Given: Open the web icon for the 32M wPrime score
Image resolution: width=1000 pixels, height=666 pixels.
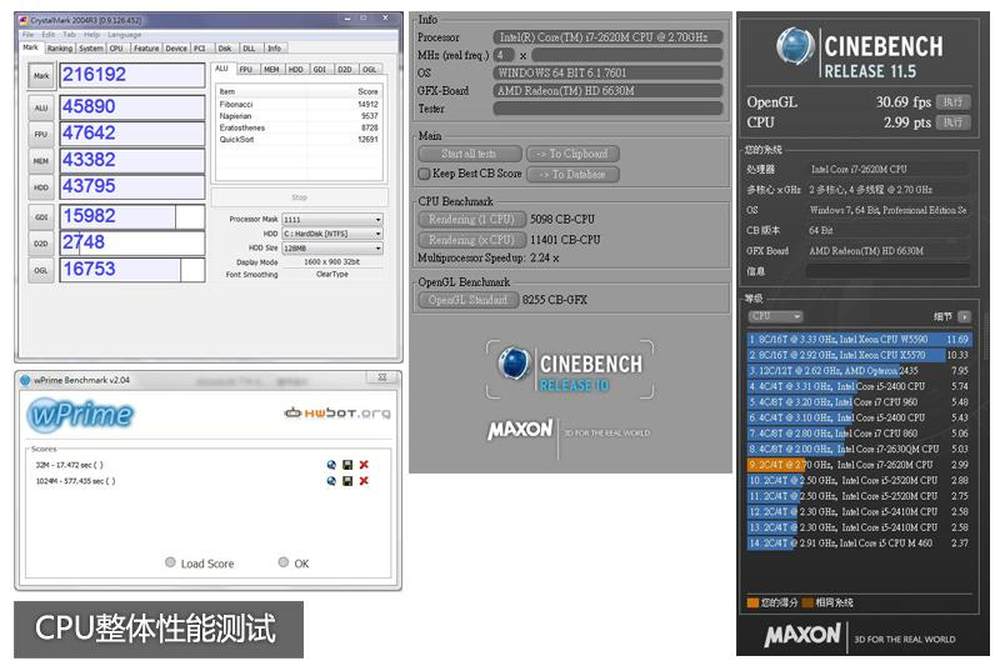Looking at the screenshot, I should click(331, 465).
